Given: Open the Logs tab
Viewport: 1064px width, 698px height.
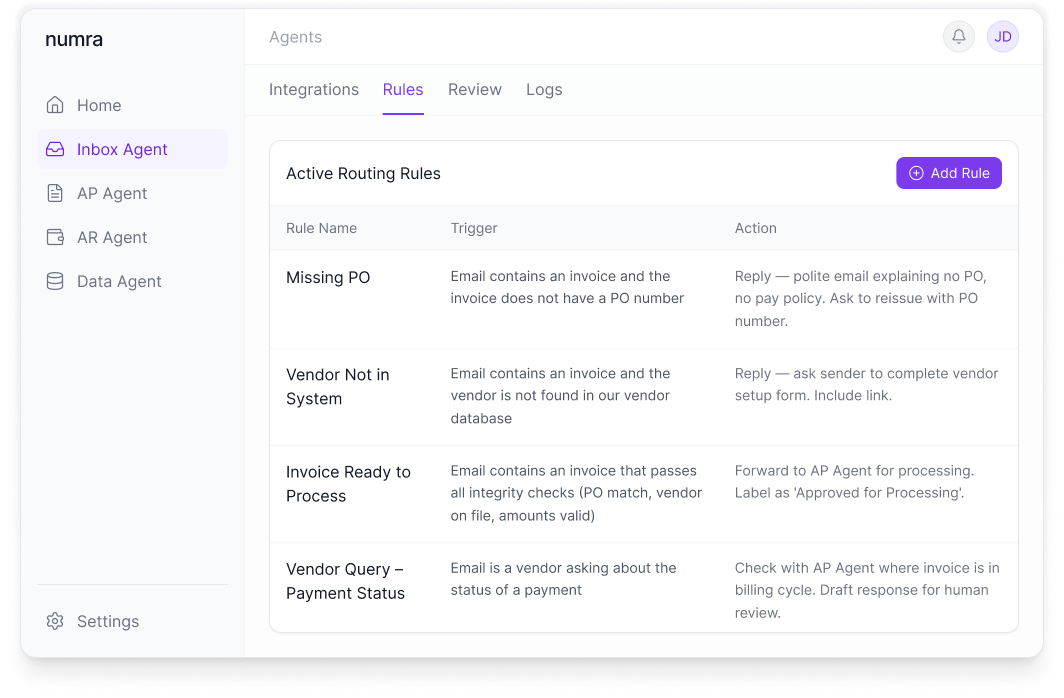Looking at the screenshot, I should [544, 89].
